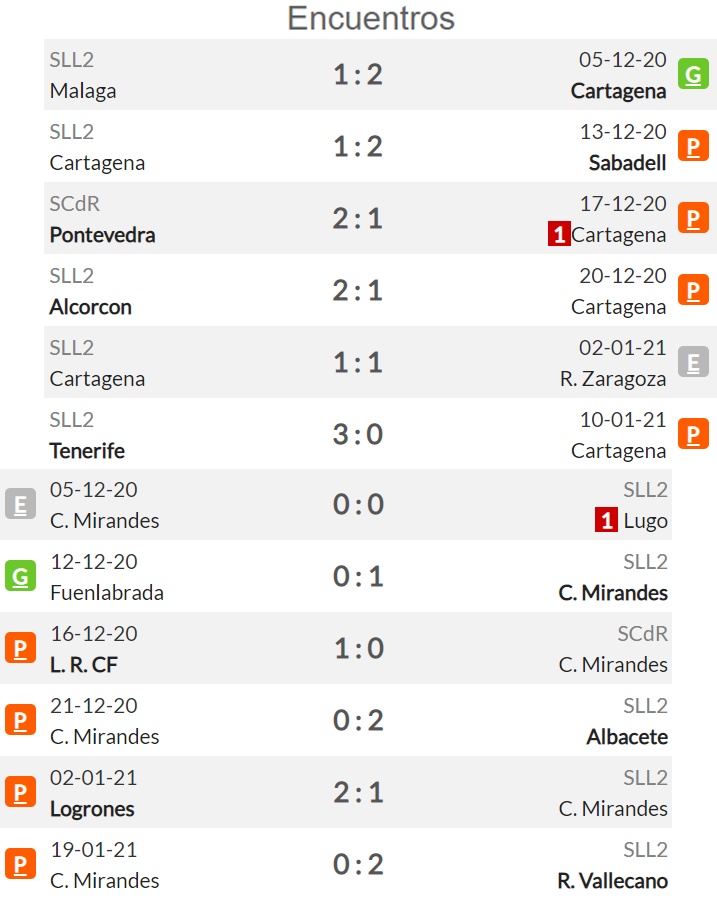
Task: Click orange P badge for L. R. CF match
Action: pyautogui.click(x=20, y=648)
